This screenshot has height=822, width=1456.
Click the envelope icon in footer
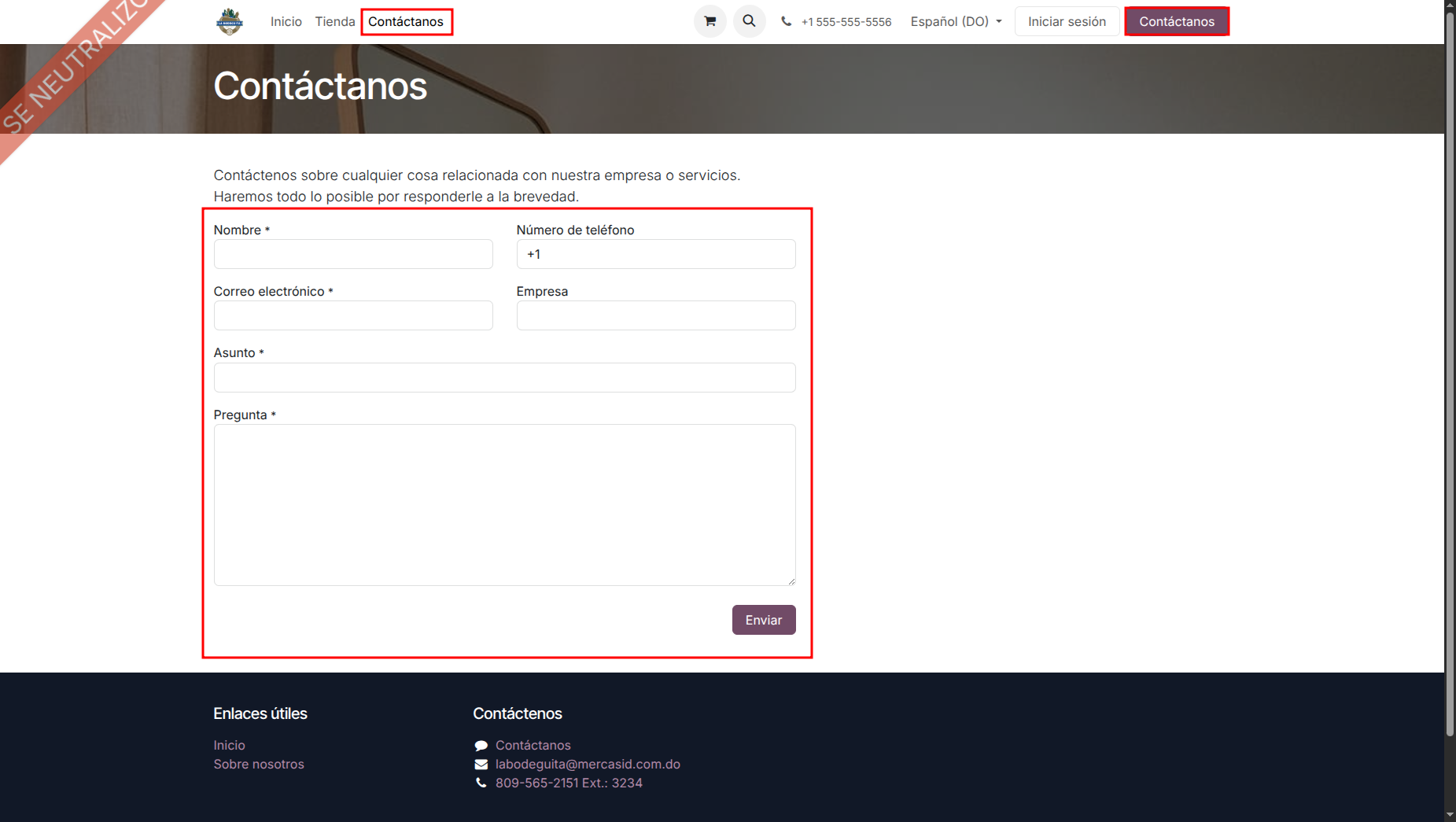481,765
